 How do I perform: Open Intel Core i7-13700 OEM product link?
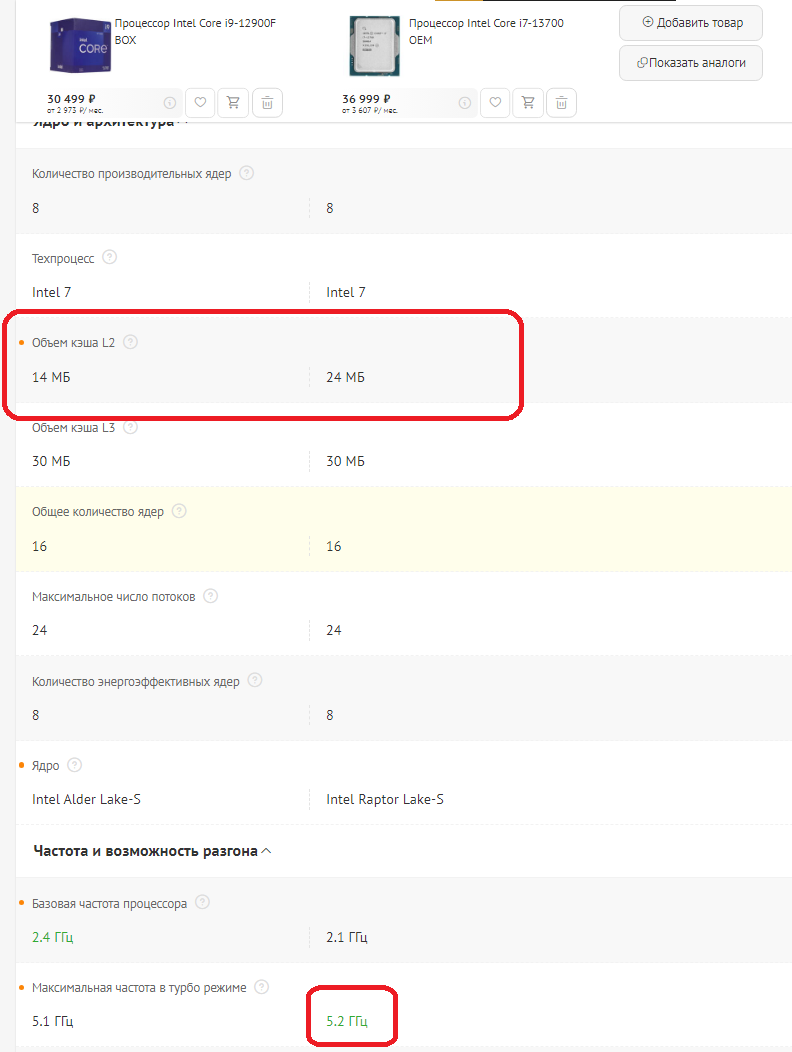tap(487, 32)
